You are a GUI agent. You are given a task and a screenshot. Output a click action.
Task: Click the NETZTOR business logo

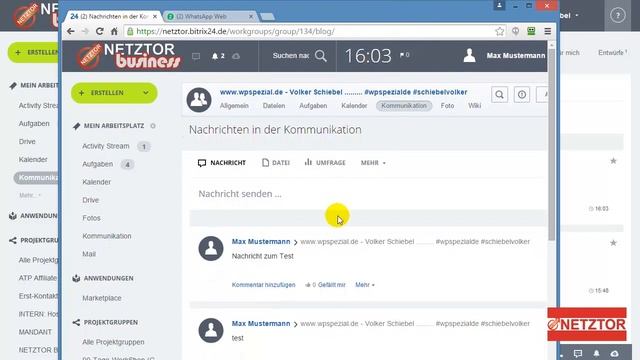[x=129, y=56]
